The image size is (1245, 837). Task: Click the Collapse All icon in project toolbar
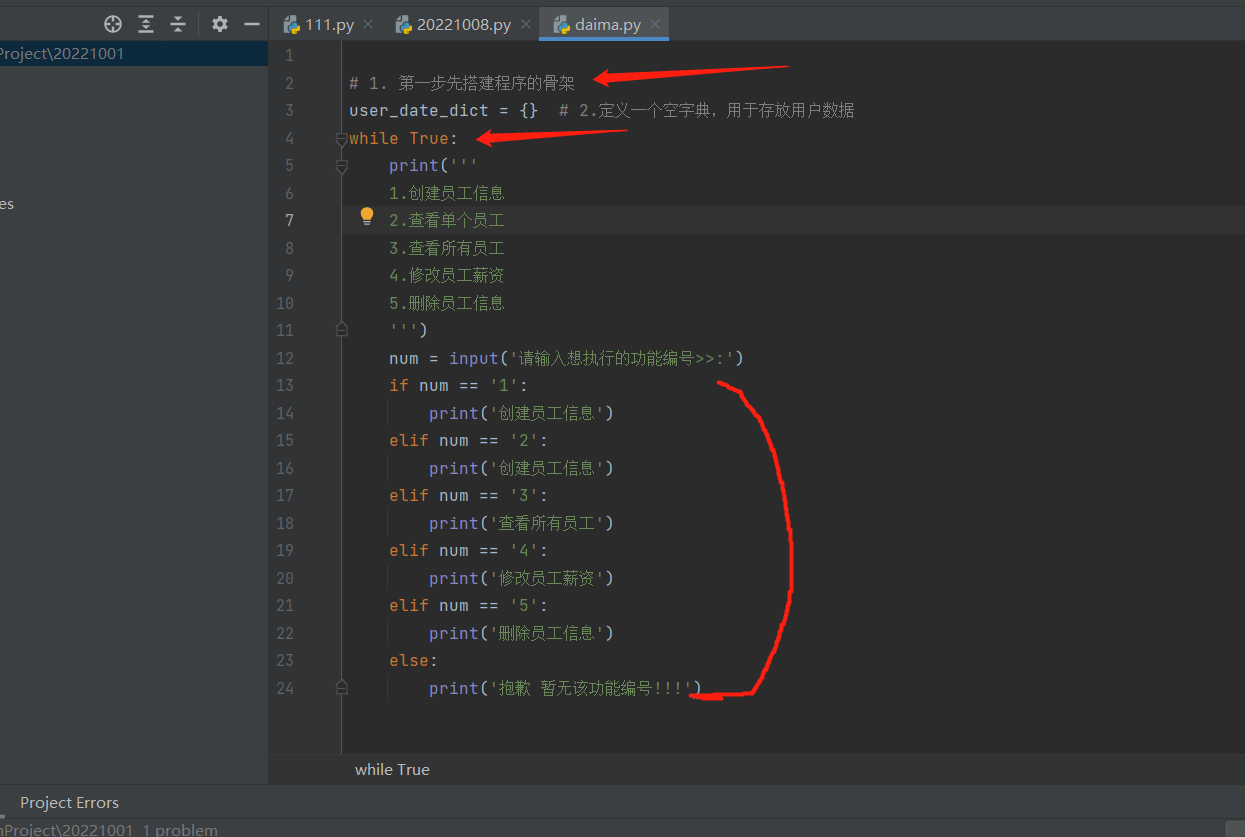coord(178,24)
